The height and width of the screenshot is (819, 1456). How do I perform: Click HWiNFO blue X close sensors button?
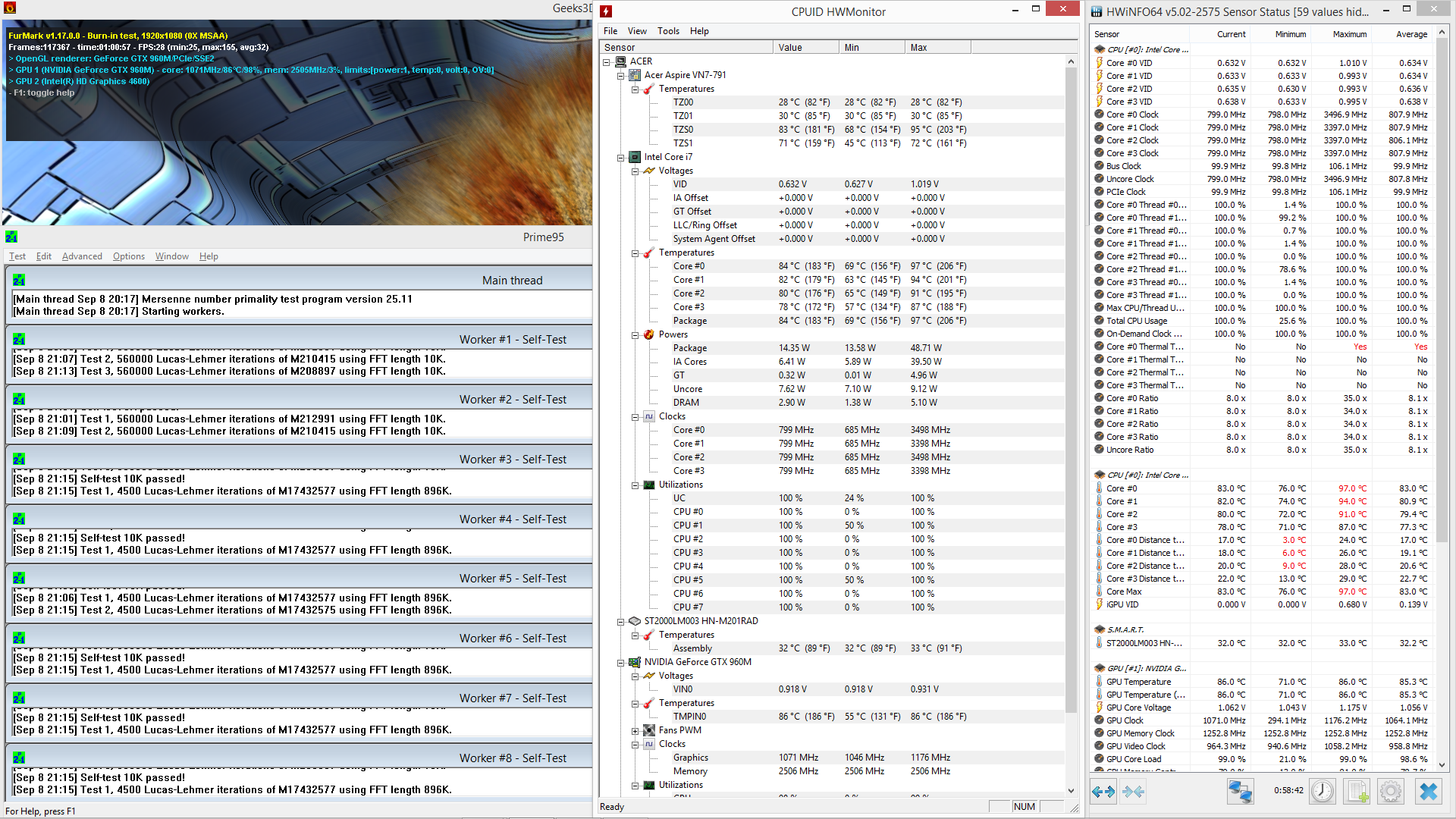1429,792
